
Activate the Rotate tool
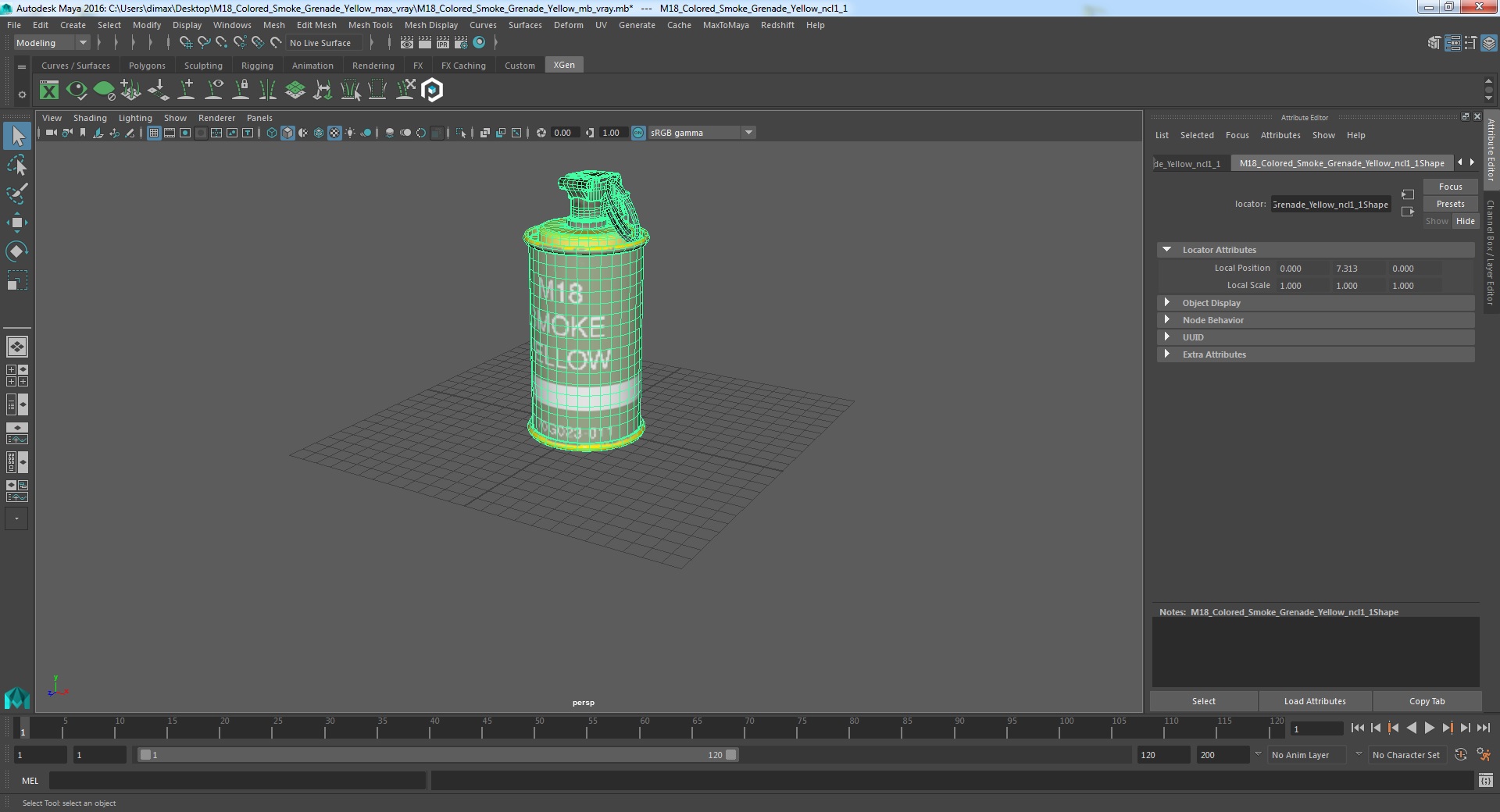tap(17, 251)
